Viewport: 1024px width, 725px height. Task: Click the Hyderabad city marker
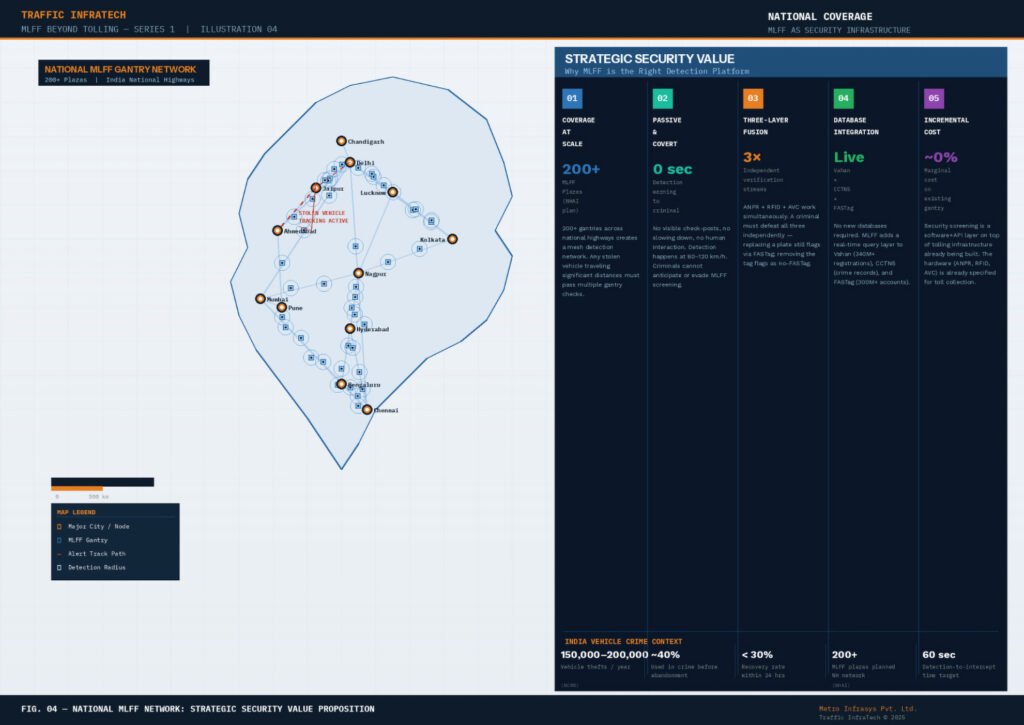click(x=350, y=328)
